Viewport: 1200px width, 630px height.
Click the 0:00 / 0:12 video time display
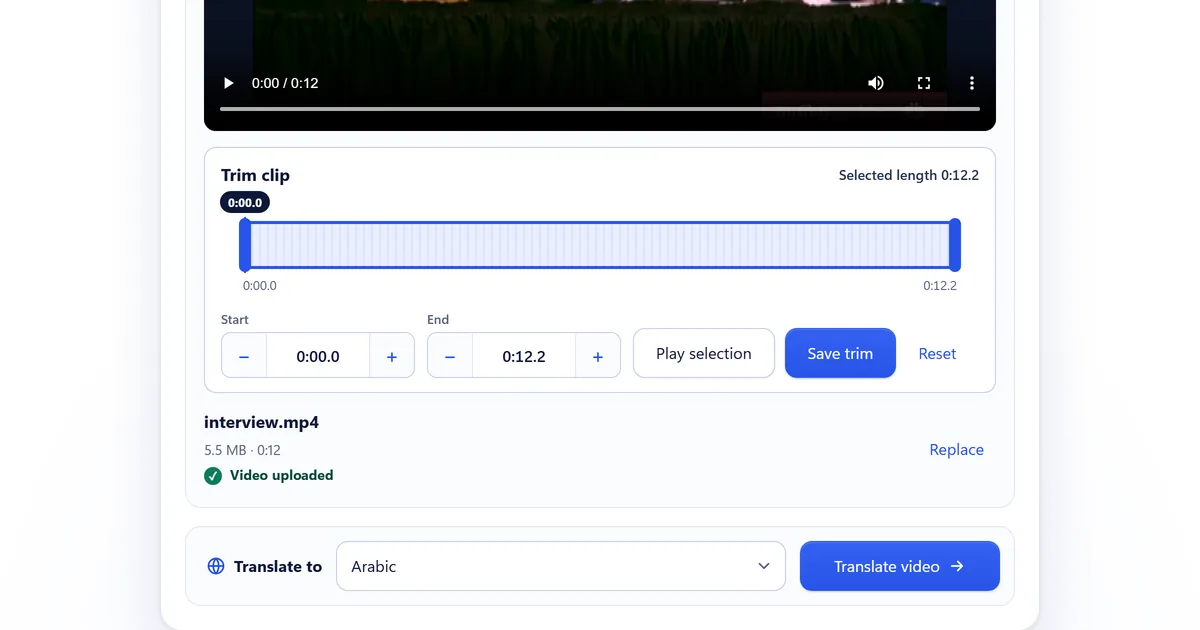(x=285, y=83)
